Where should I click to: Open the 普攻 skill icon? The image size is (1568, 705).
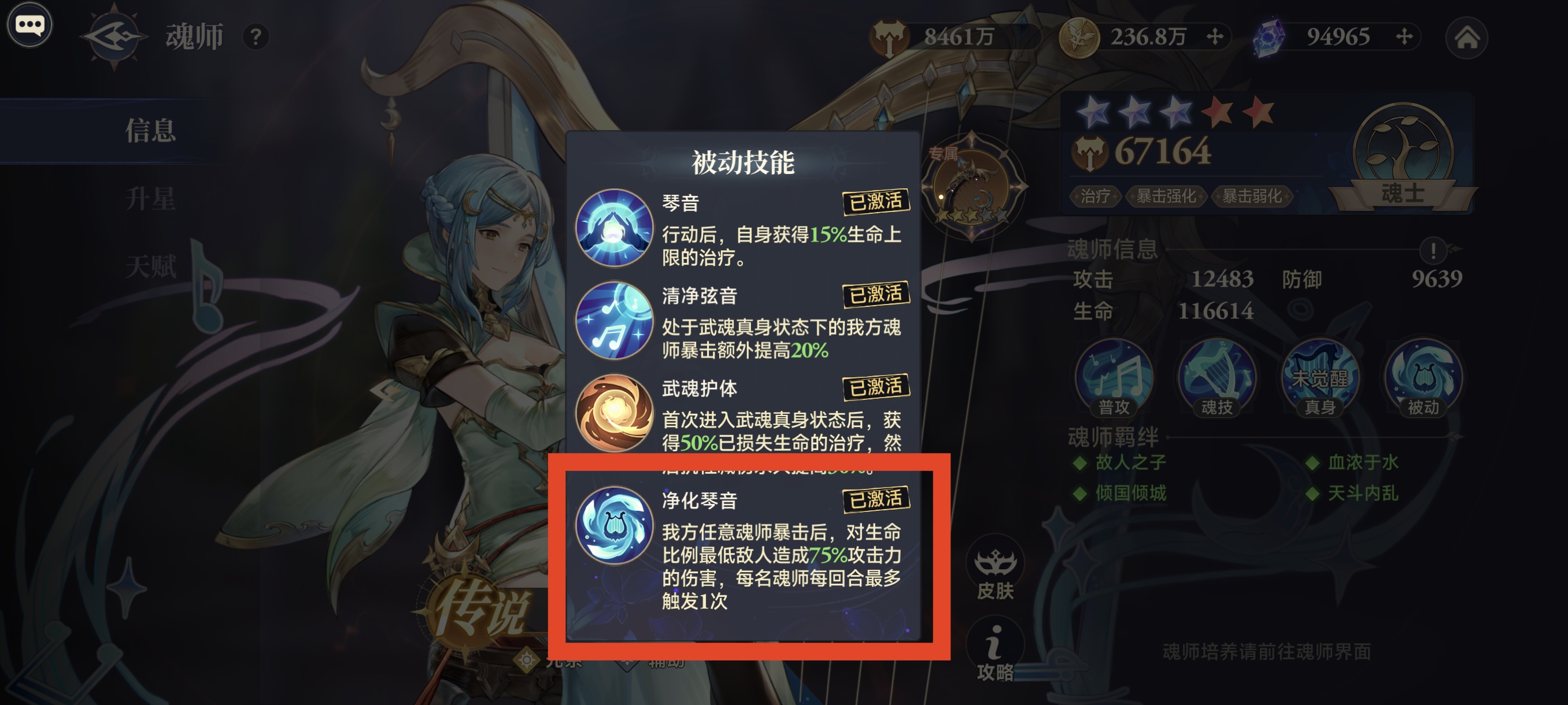click(1114, 378)
